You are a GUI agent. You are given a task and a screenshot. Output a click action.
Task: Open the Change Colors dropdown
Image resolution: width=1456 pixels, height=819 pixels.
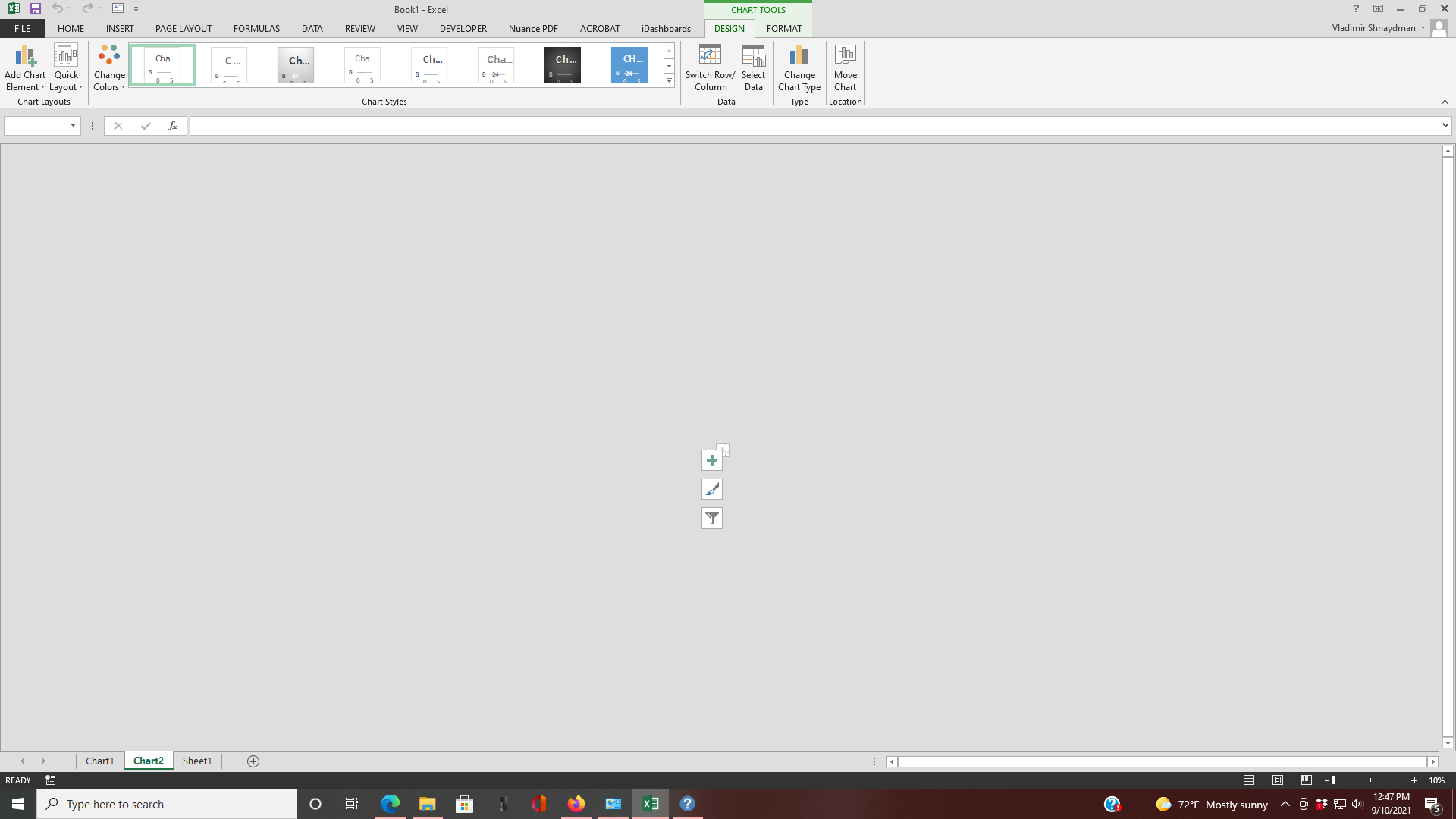(108, 67)
